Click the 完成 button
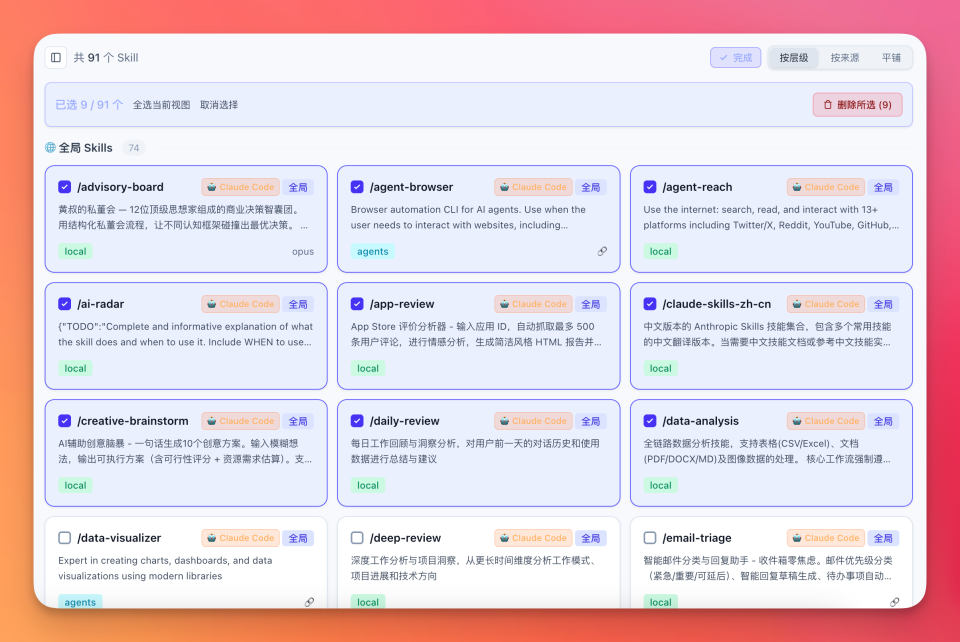The height and width of the screenshot is (642, 960). [x=735, y=57]
